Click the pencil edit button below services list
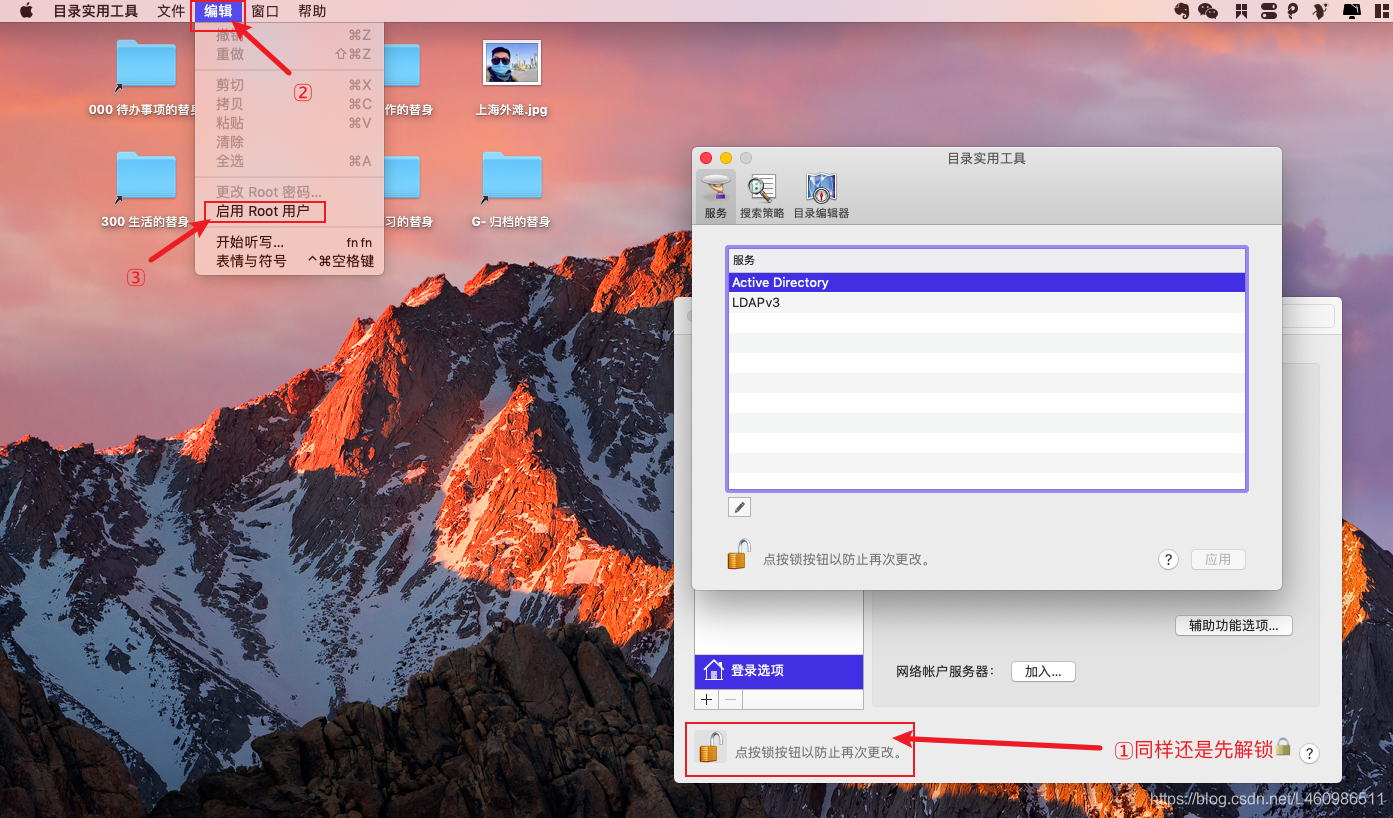This screenshot has width=1393, height=818. pos(739,507)
